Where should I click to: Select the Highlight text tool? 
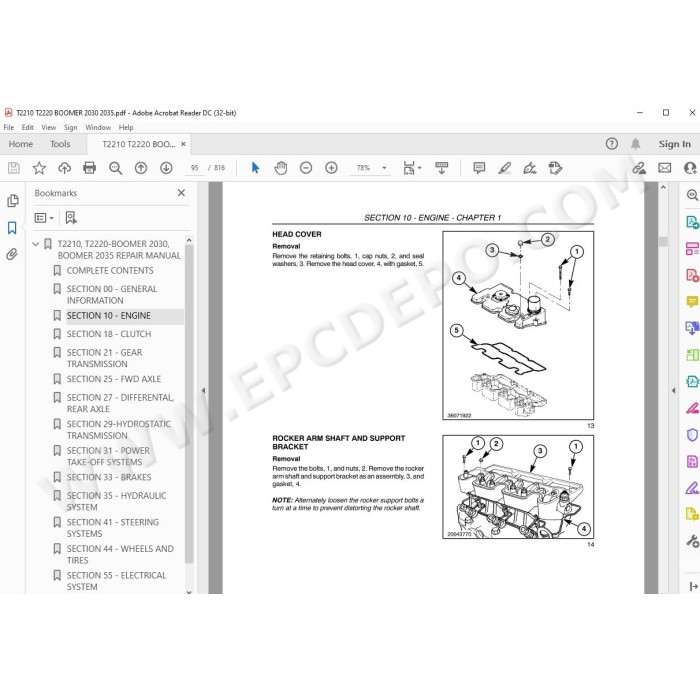tap(504, 168)
